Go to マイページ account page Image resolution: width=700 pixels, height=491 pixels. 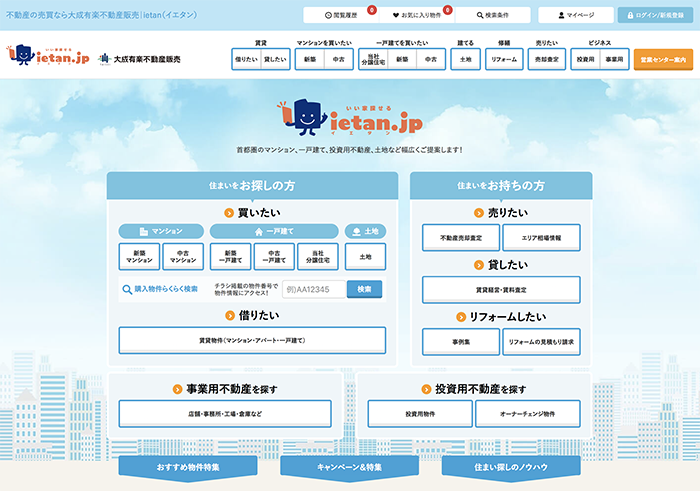click(x=575, y=15)
